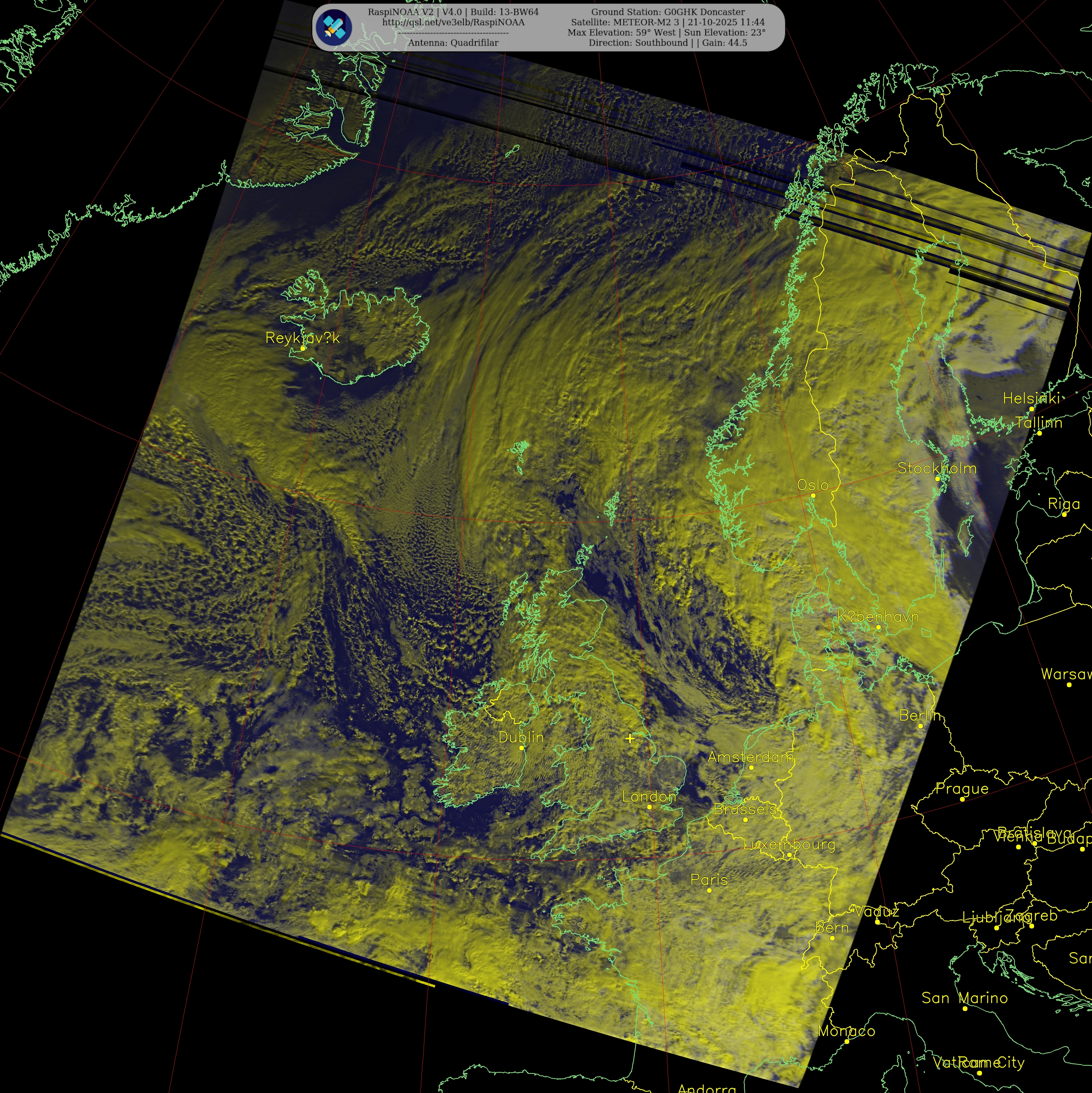Open the qsl.net RaspiNOAA URL link
Viewport: 1092px width, 1093px height.
click(453, 23)
